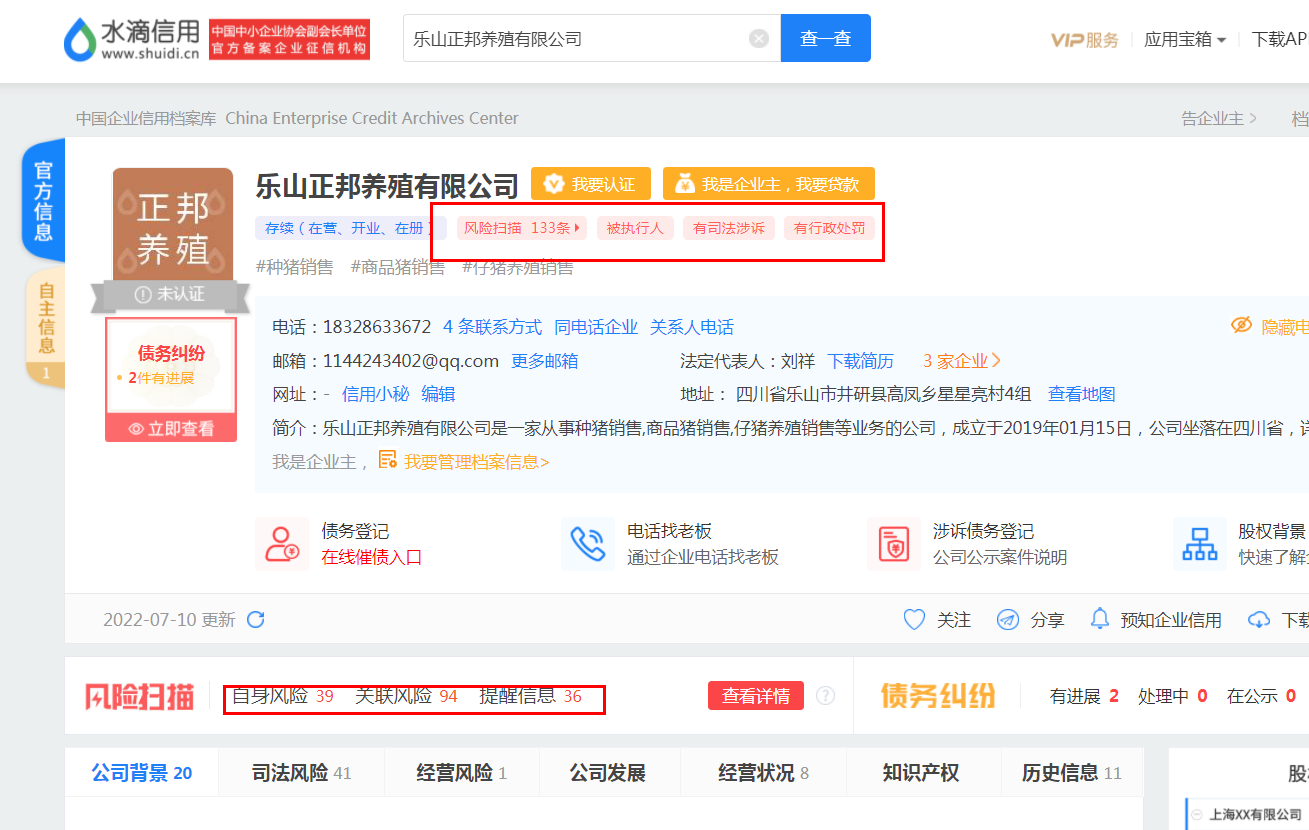Viewport: 1309px width, 830px height.
Task: Open 债务登记 person icon
Action: (x=281, y=543)
